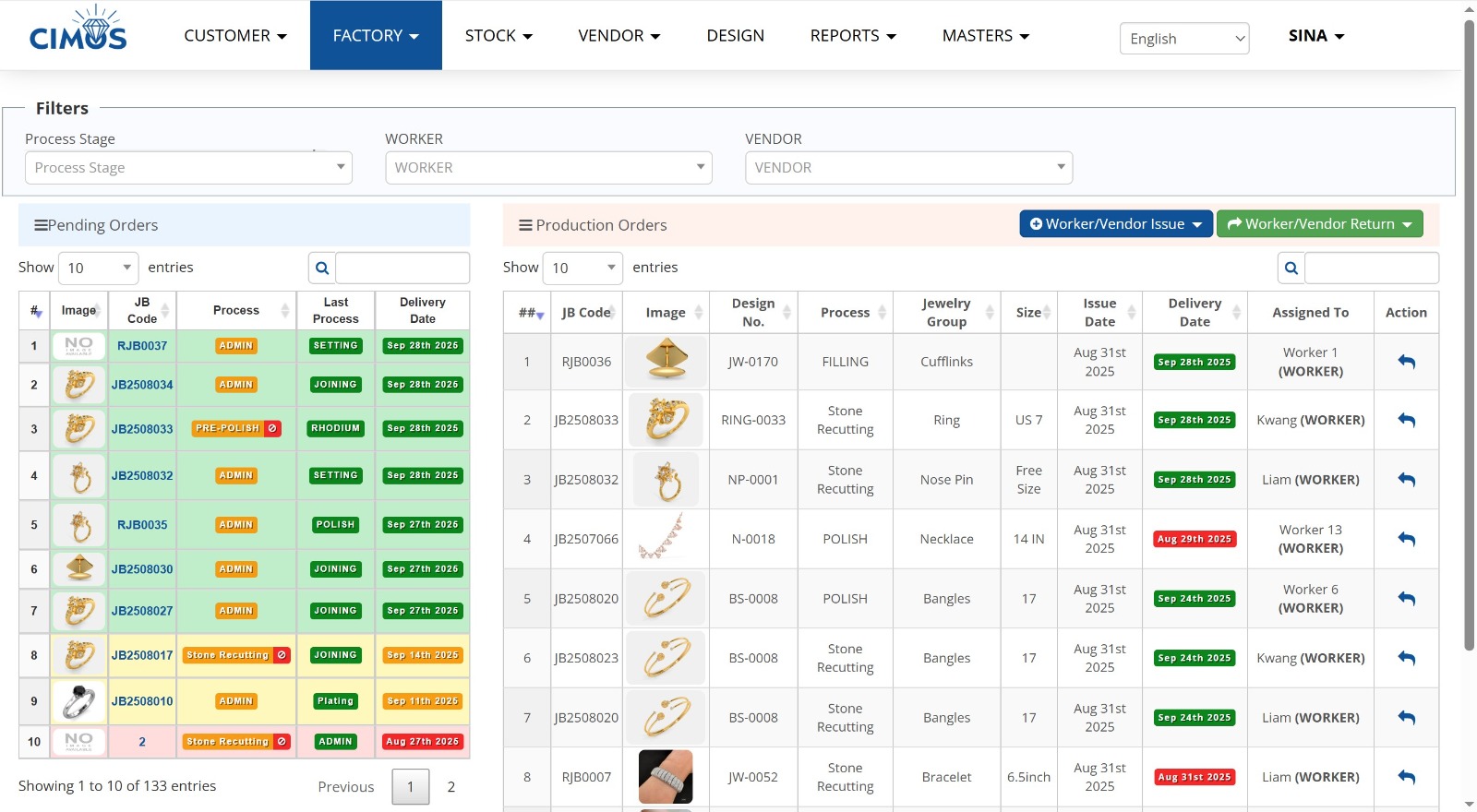The width and height of the screenshot is (1477, 812).
Task: Open Process Stage filter dropdown
Action: pos(188,168)
